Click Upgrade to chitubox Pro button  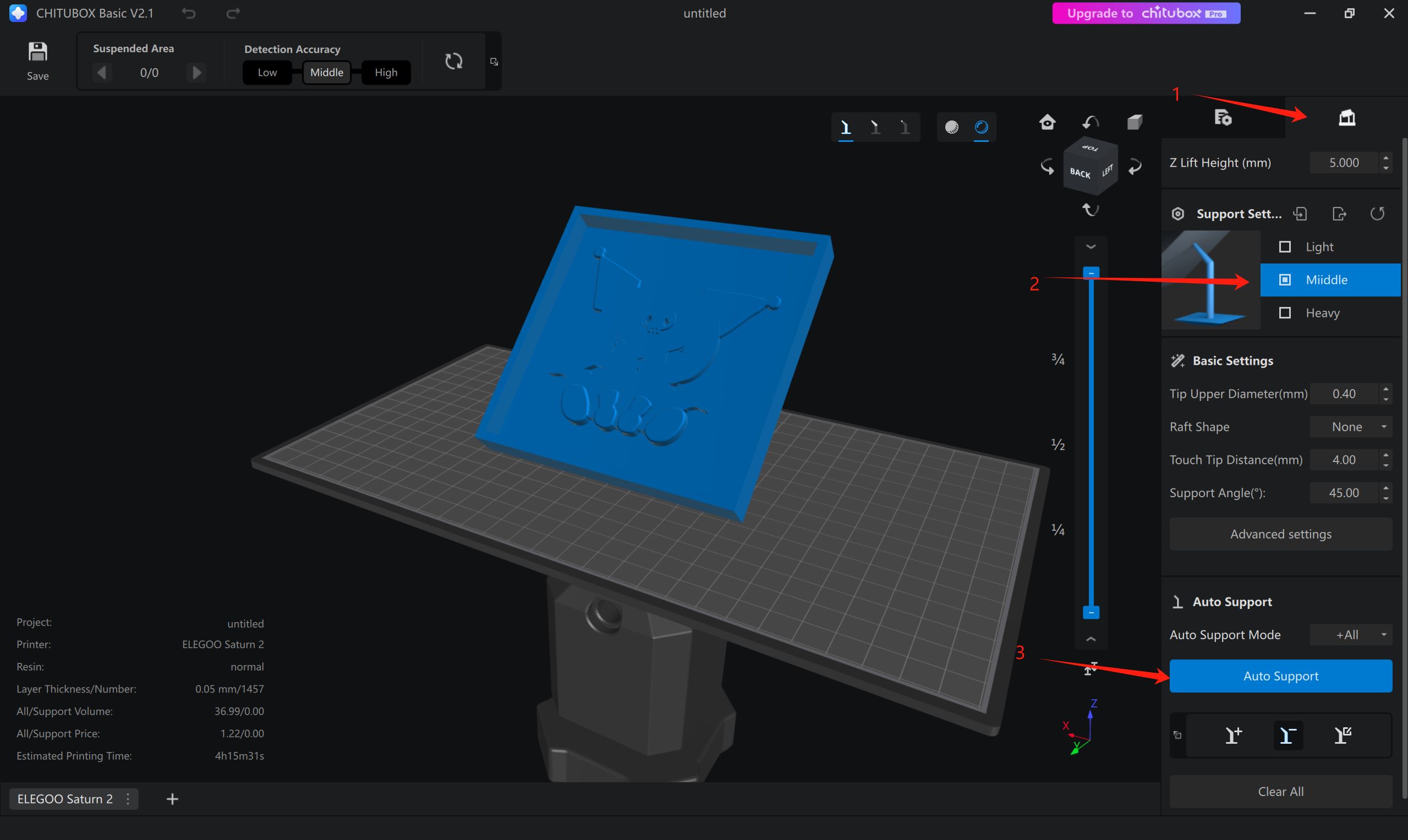pos(1146,13)
